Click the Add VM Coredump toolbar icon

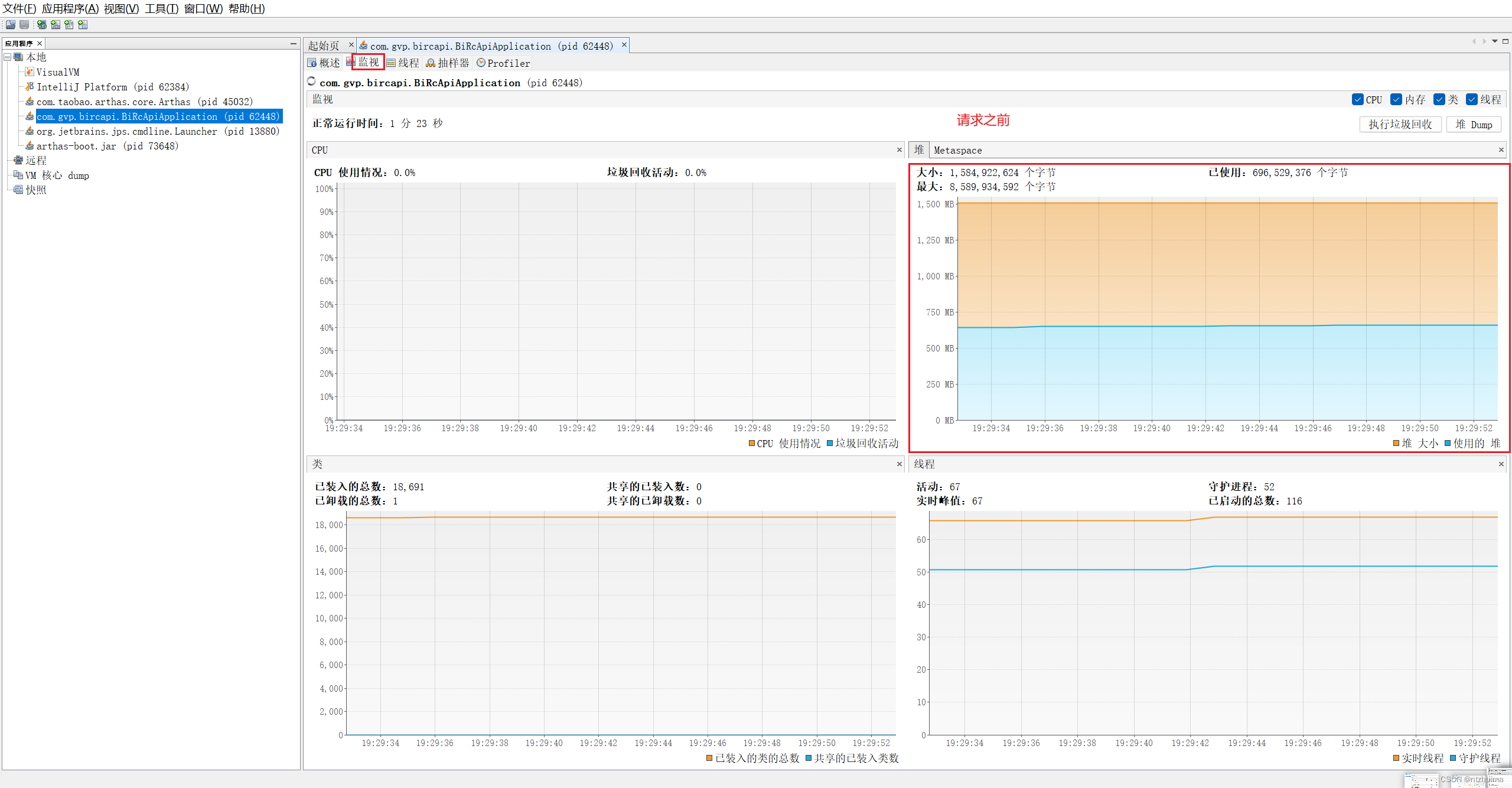(69, 25)
